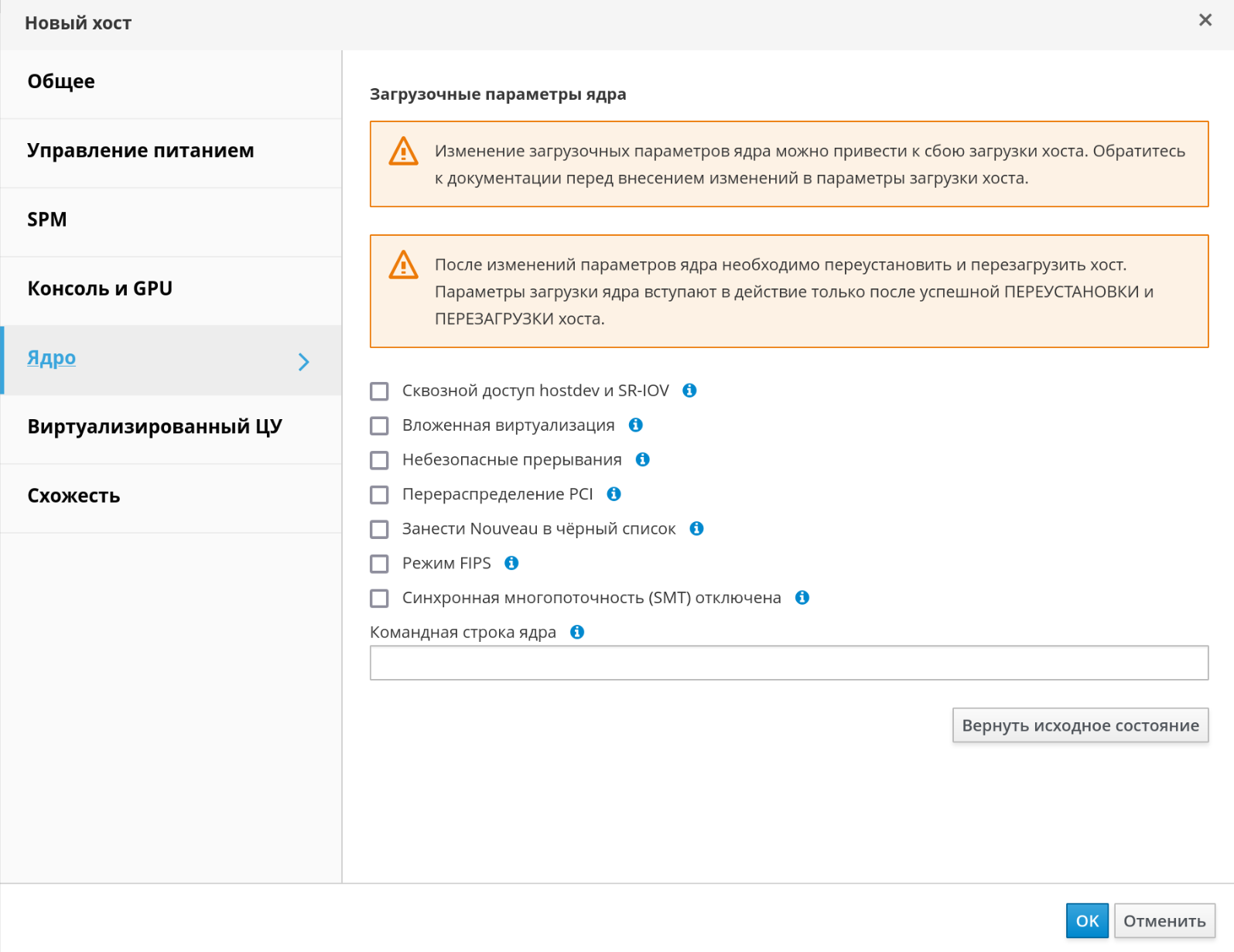Click the chevron arrow on Ядро tab
This screenshot has width=1234, height=952.
pos(304,362)
